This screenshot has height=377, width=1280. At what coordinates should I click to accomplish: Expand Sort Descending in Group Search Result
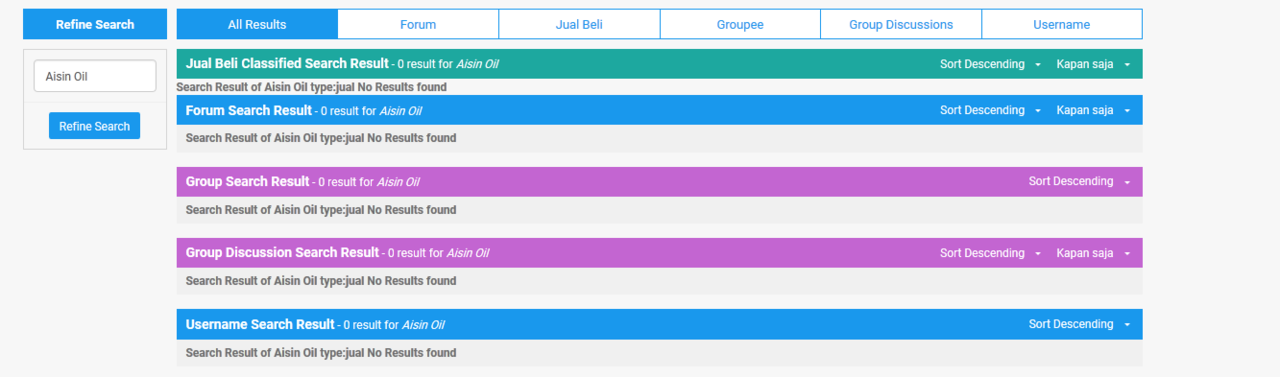click(x=1079, y=181)
